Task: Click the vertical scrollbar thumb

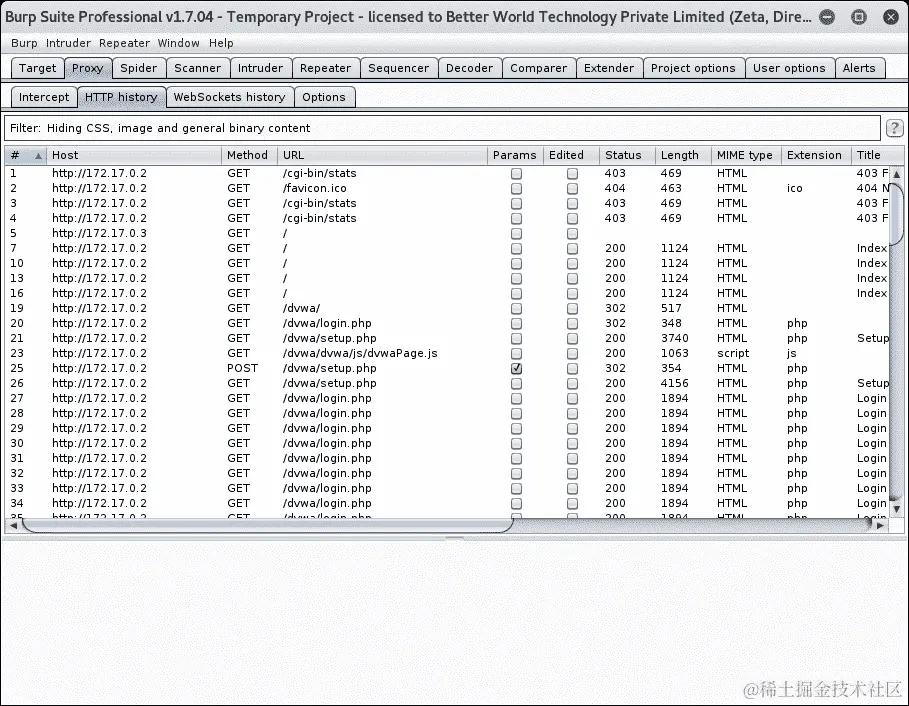Action: pos(896,214)
